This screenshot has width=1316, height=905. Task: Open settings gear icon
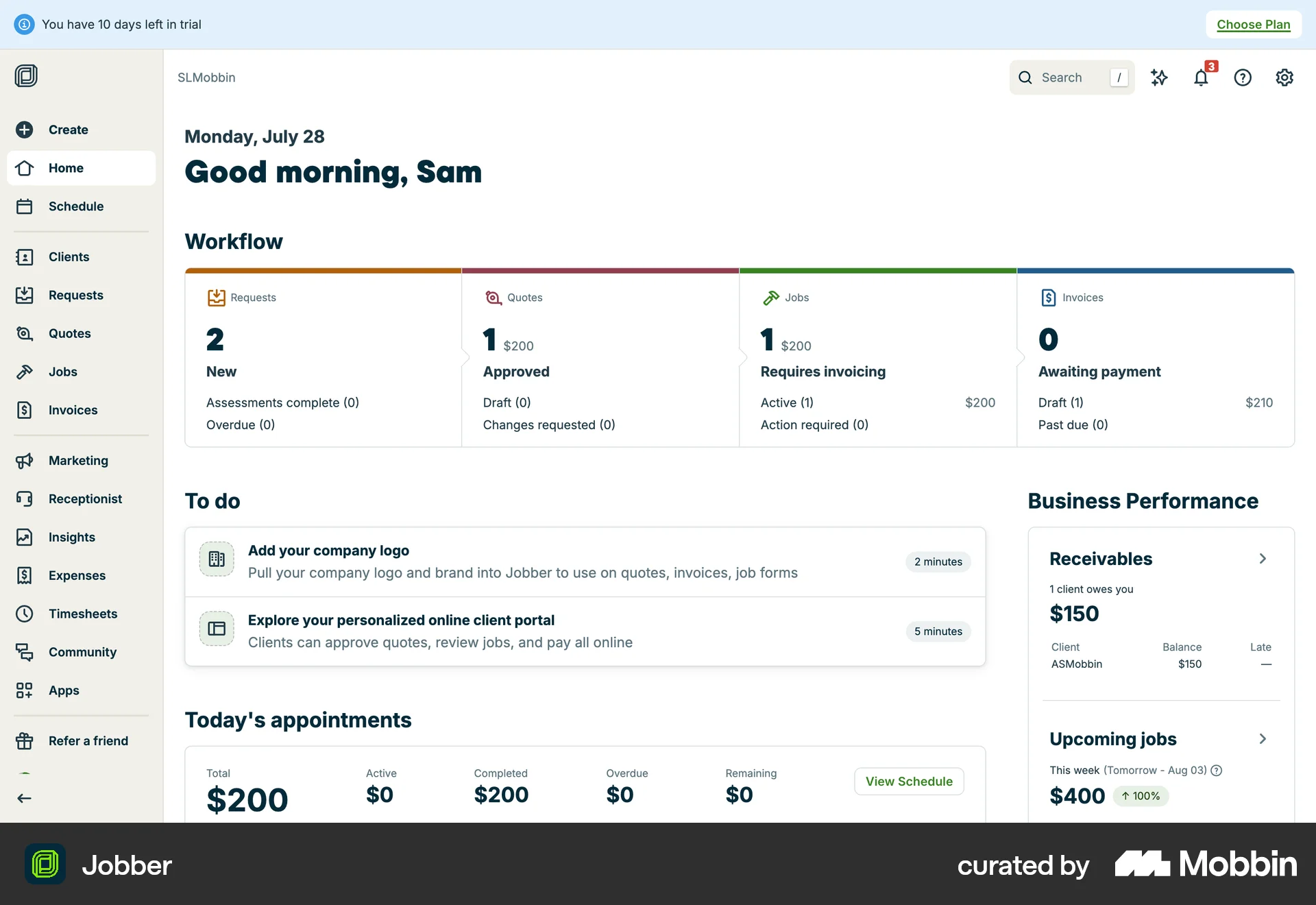[x=1284, y=77]
